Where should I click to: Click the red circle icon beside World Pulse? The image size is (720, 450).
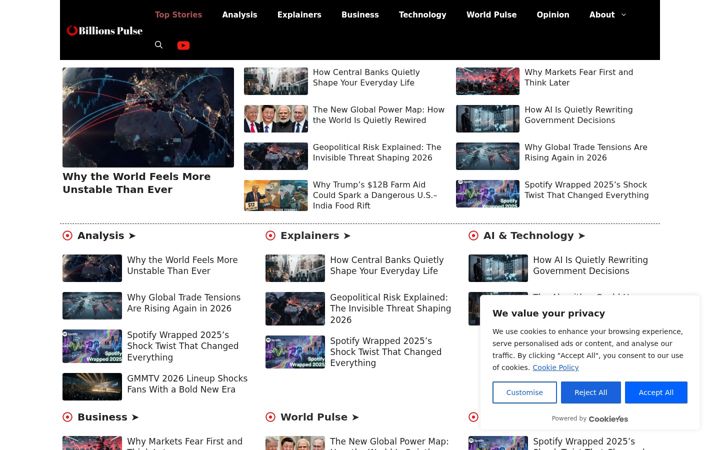click(x=270, y=417)
